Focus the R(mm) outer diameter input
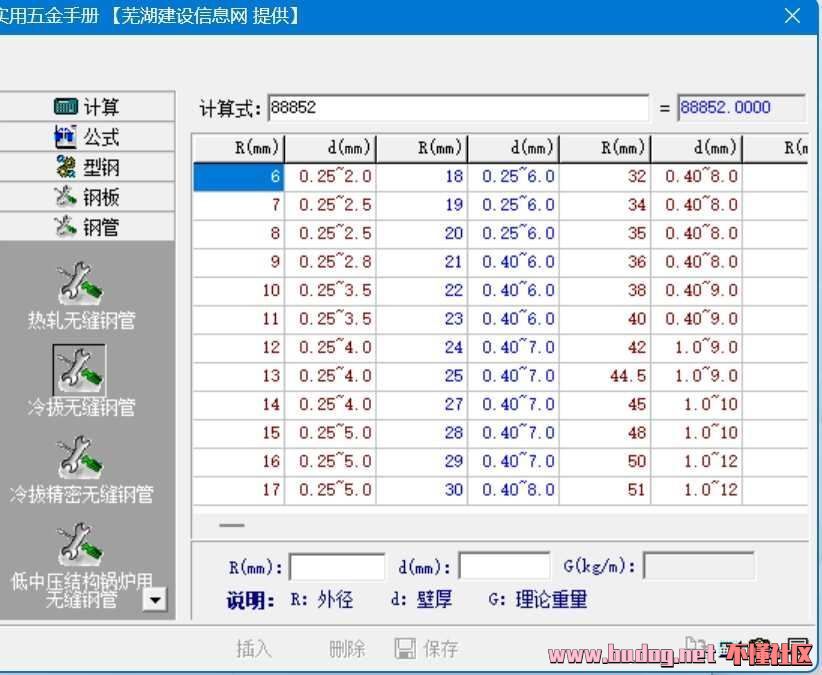This screenshot has width=822, height=675. pos(337,567)
